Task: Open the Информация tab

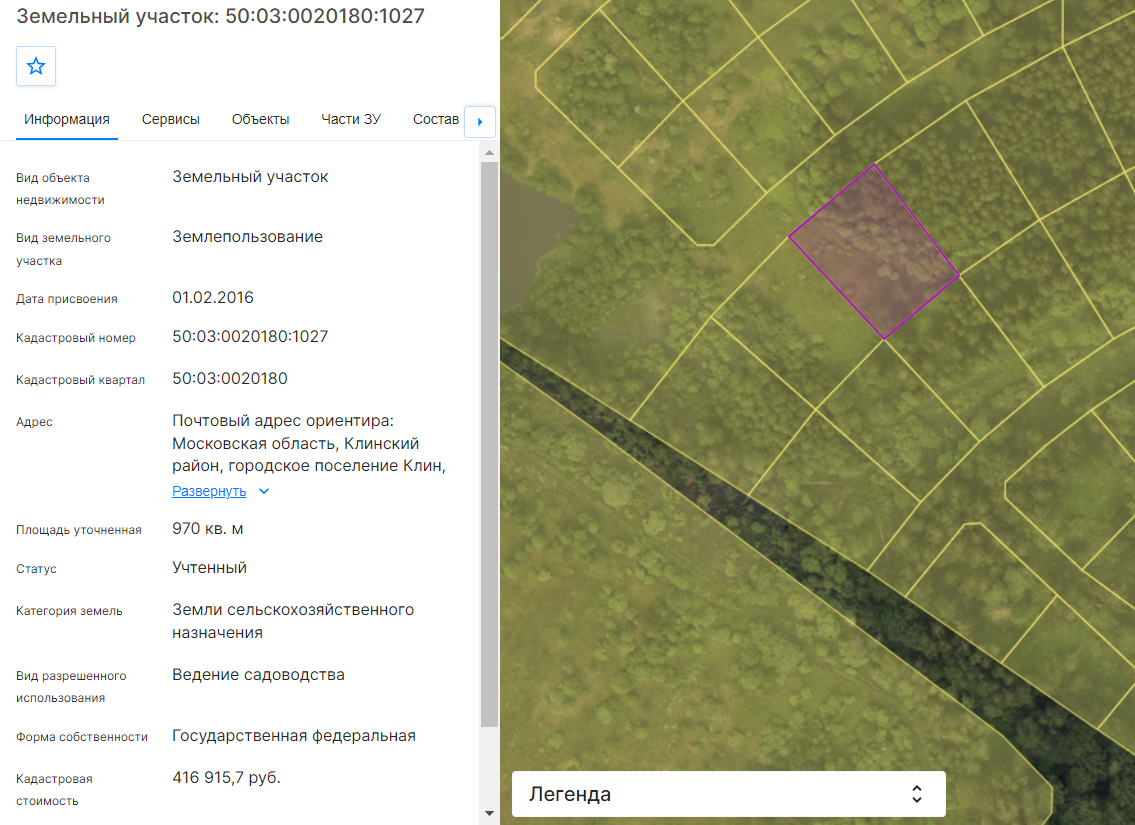Action: tap(67, 119)
